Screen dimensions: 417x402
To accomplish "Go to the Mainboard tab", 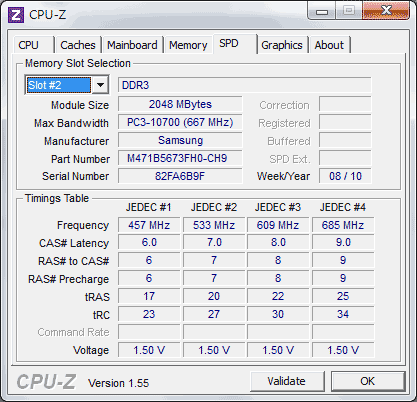I will 132,45.
